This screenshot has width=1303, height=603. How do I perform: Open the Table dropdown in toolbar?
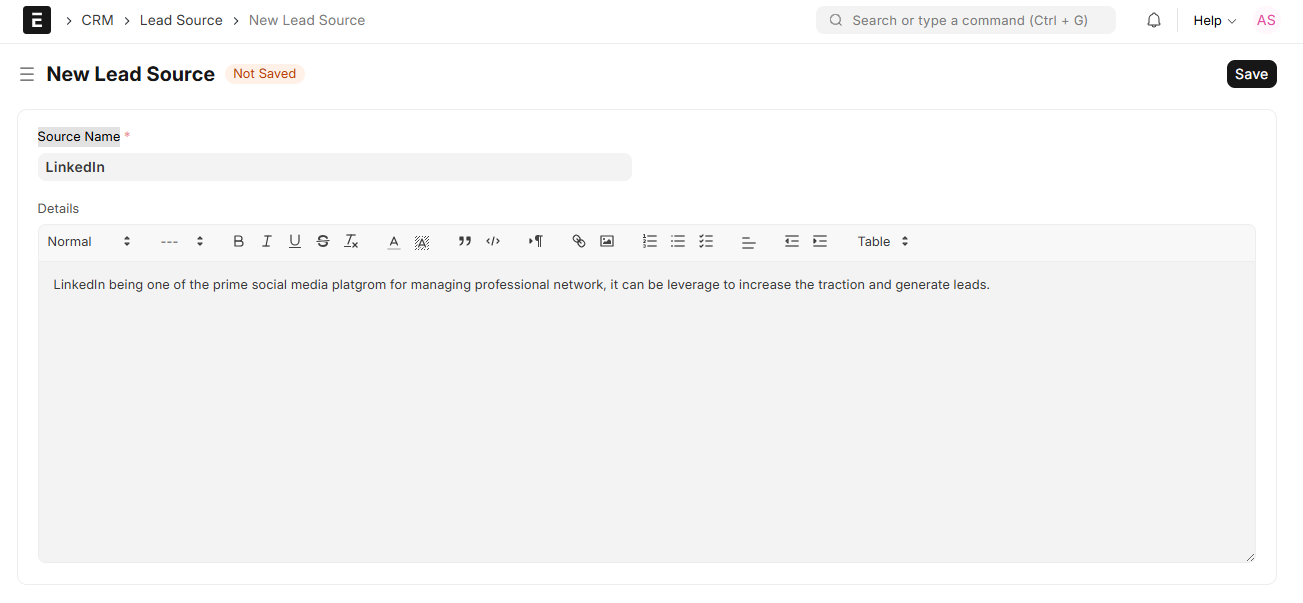click(884, 241)
